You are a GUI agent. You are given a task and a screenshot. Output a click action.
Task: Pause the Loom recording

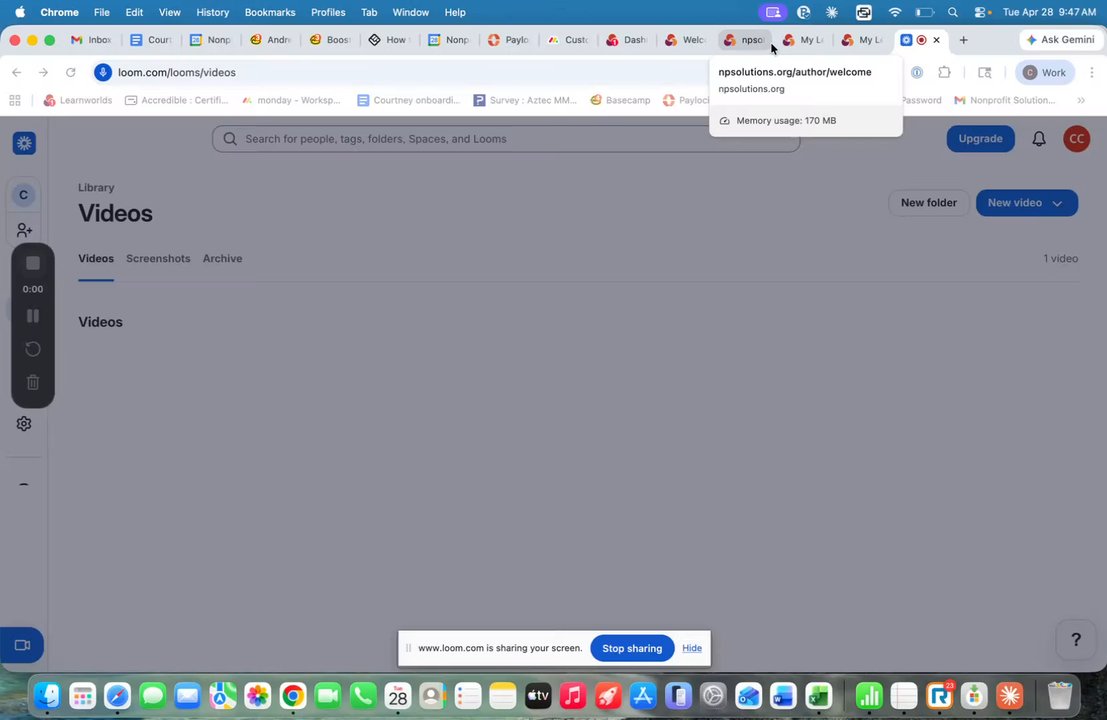(32, 316)
